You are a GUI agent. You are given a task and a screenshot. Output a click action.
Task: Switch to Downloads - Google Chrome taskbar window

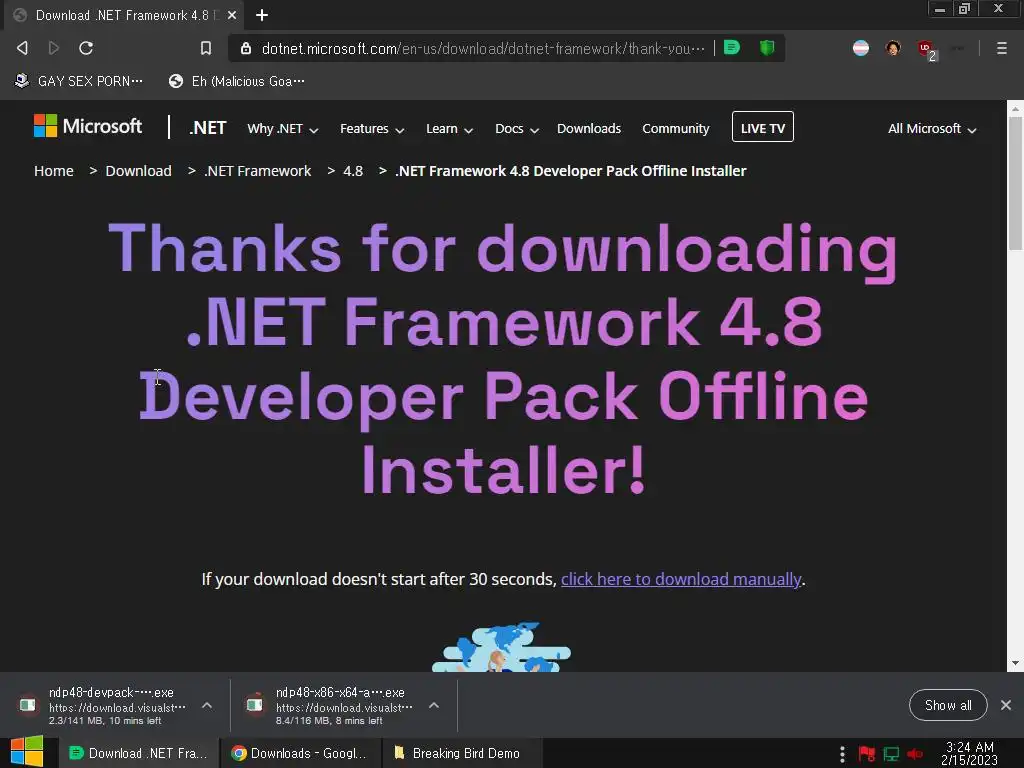pyautogui.click(x=299, y=753)
